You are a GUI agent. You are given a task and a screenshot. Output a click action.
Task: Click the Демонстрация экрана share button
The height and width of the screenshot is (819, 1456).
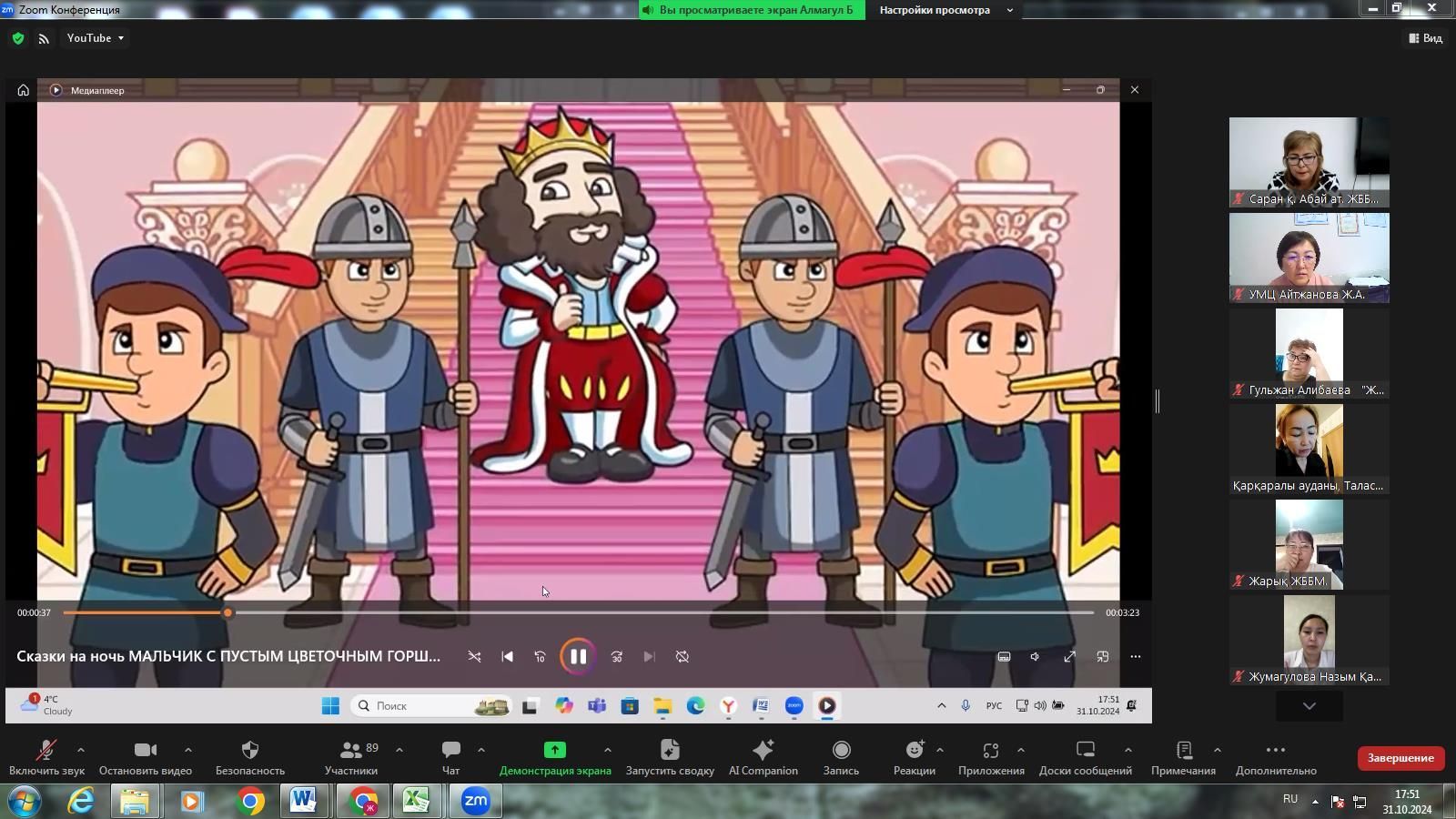(554, 750)
